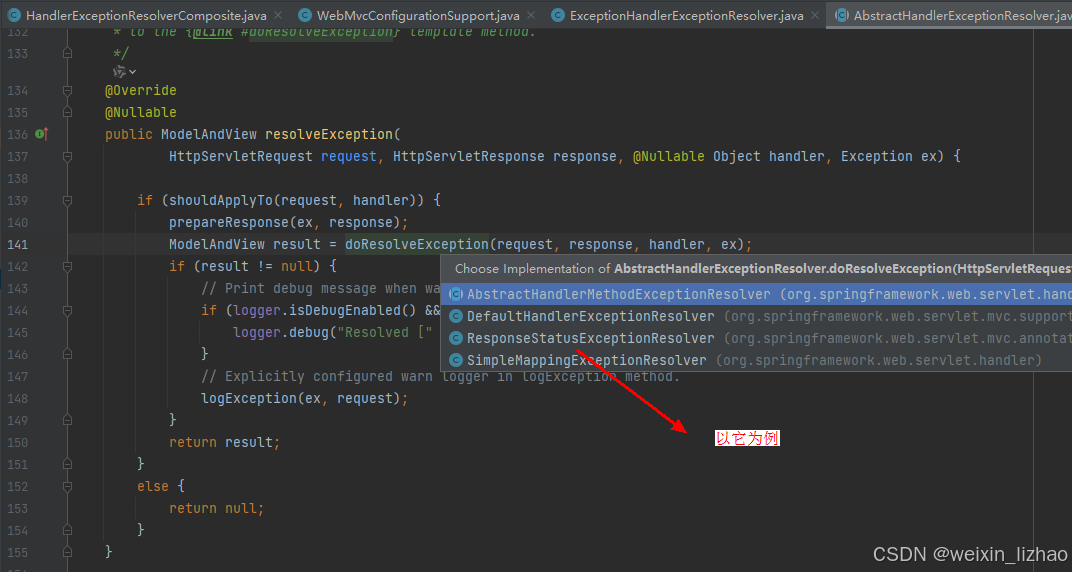This screenshot has height=572, width=1072.
Task: Click line number 148 in the gutter
Action: coord(17,398)
